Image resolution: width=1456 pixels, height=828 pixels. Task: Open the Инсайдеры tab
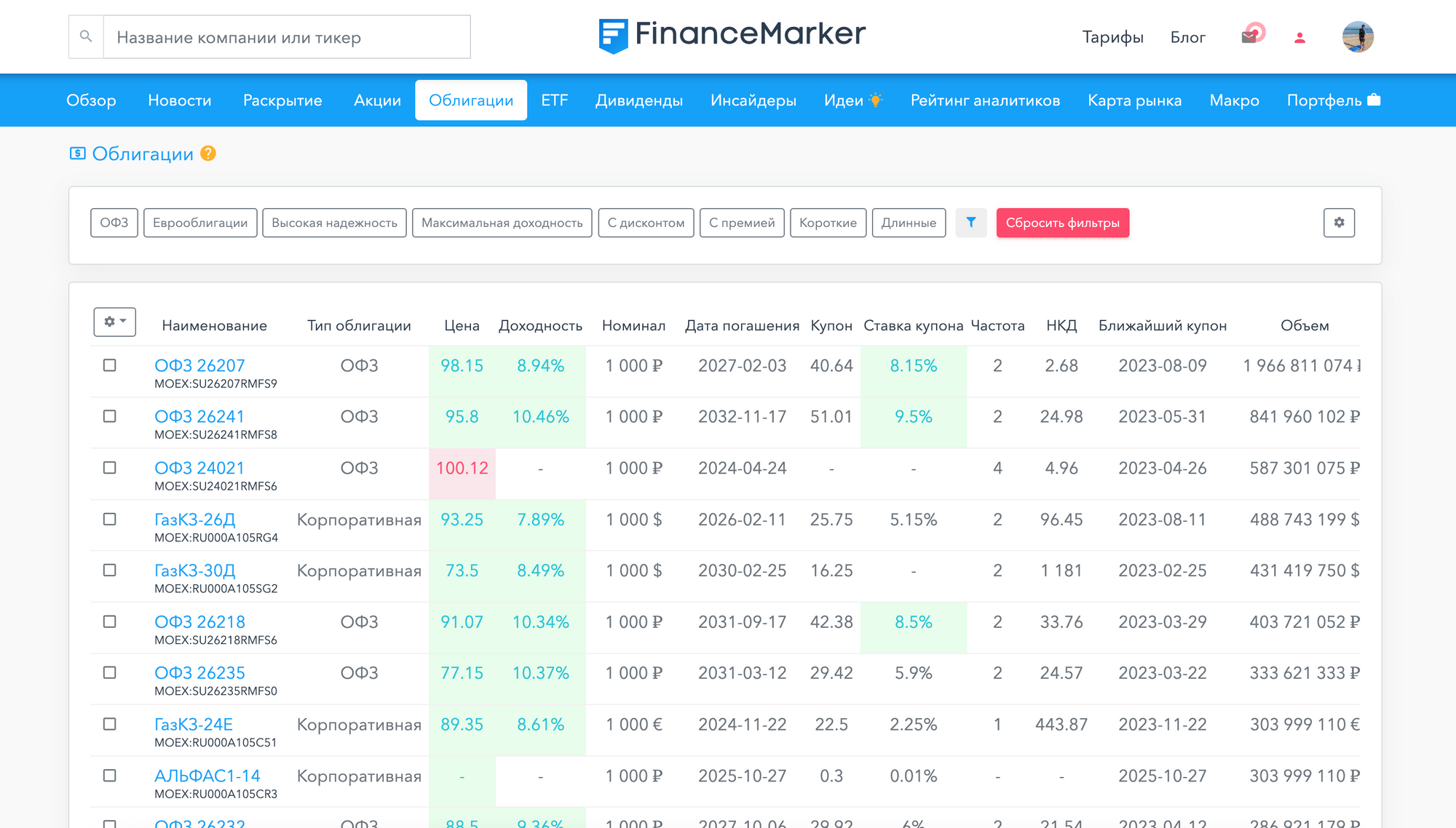[x=753, y=100]
